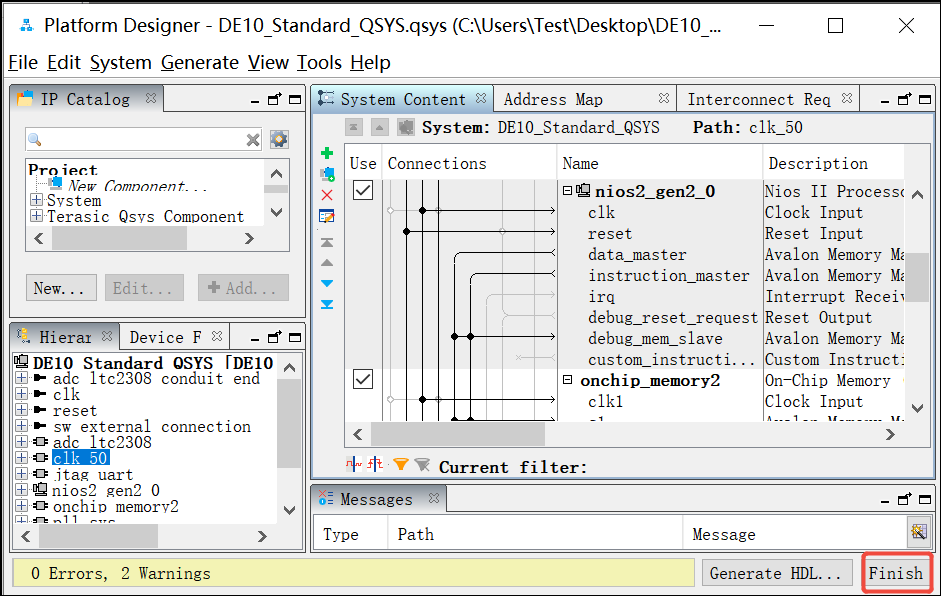The height and width of the screenshot is (596, 941).
Task: Open the File menu
Action: [x=23, y=62]
